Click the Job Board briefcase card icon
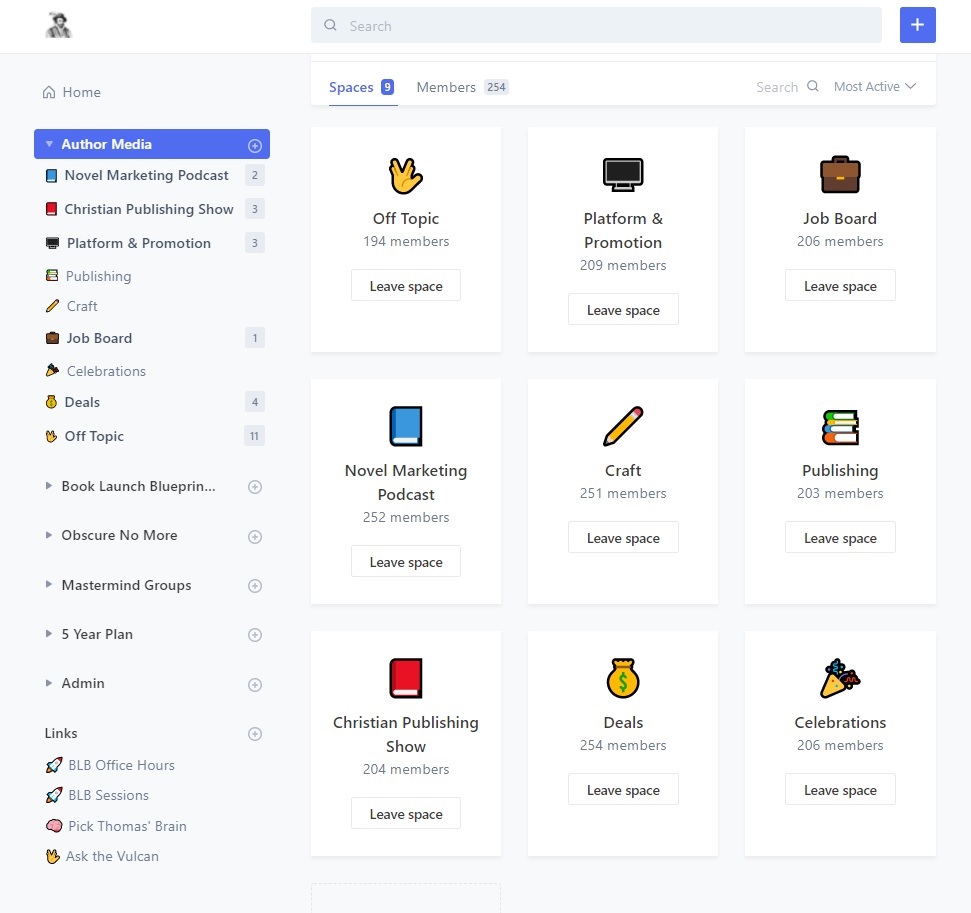The image size is (971, 913). tap(840, 175)
